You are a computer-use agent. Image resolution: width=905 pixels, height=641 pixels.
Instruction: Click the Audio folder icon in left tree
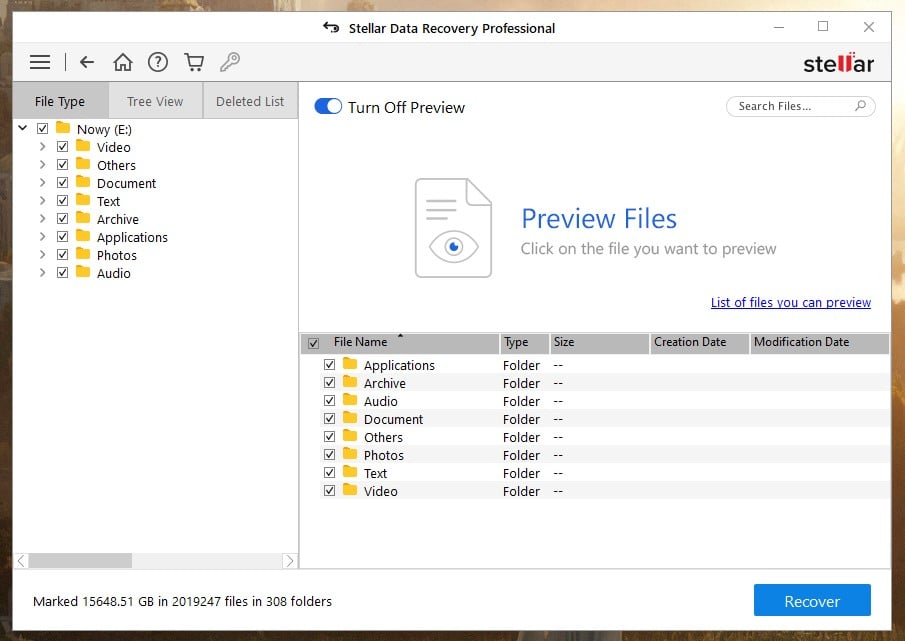pyautogui.click(x=83, y=271)
